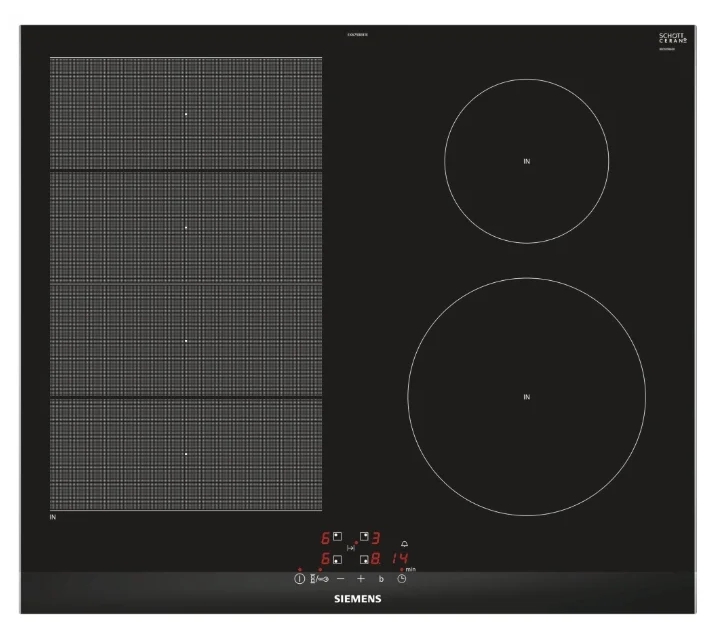
Task: Tap the minus symbol to lower heat
Action: 341,579
